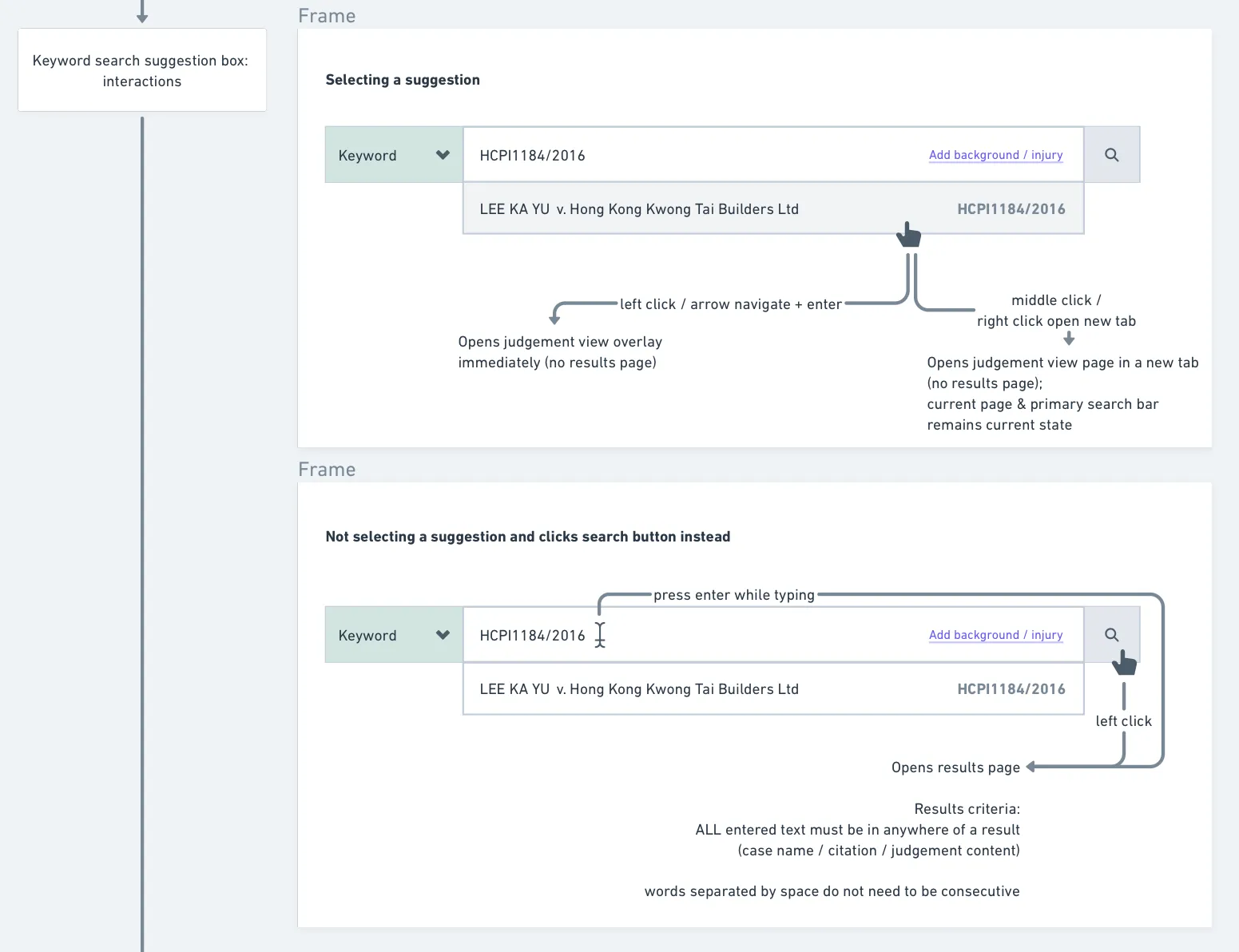This screenshot has width=1239, height=952.
Task: Click grey HCPI1184/2016 citation in bottom suggestion row
Action: click(x=1011, y=689)
